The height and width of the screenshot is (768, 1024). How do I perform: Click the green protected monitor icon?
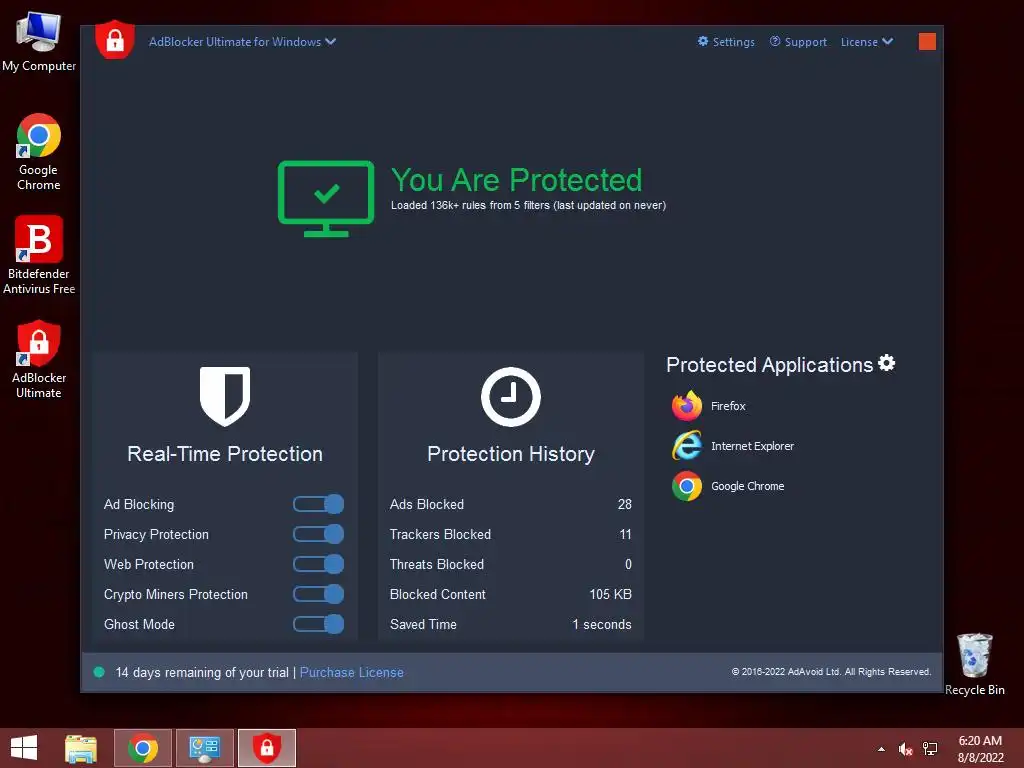326,199
